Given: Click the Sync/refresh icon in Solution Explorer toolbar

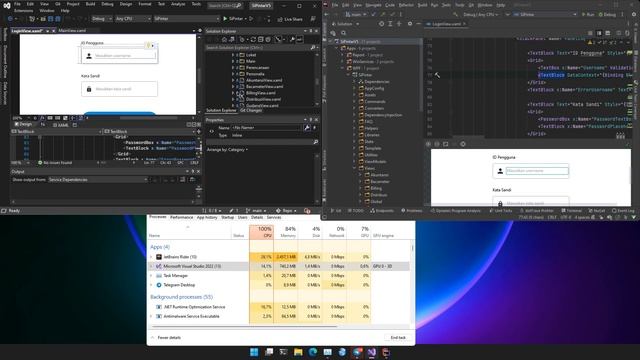Looking at the screenshot, I should pos(253,40).
